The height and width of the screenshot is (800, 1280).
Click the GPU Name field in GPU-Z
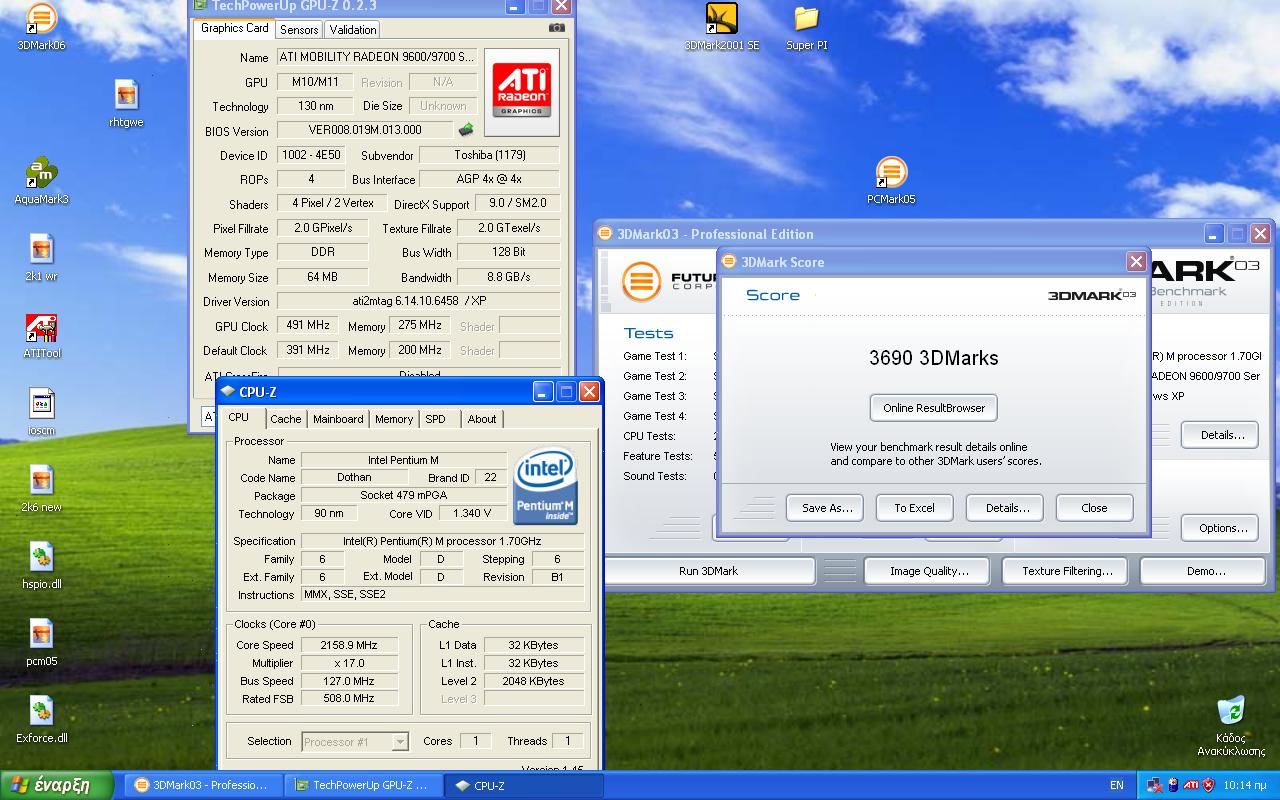(x=377, y=57)
